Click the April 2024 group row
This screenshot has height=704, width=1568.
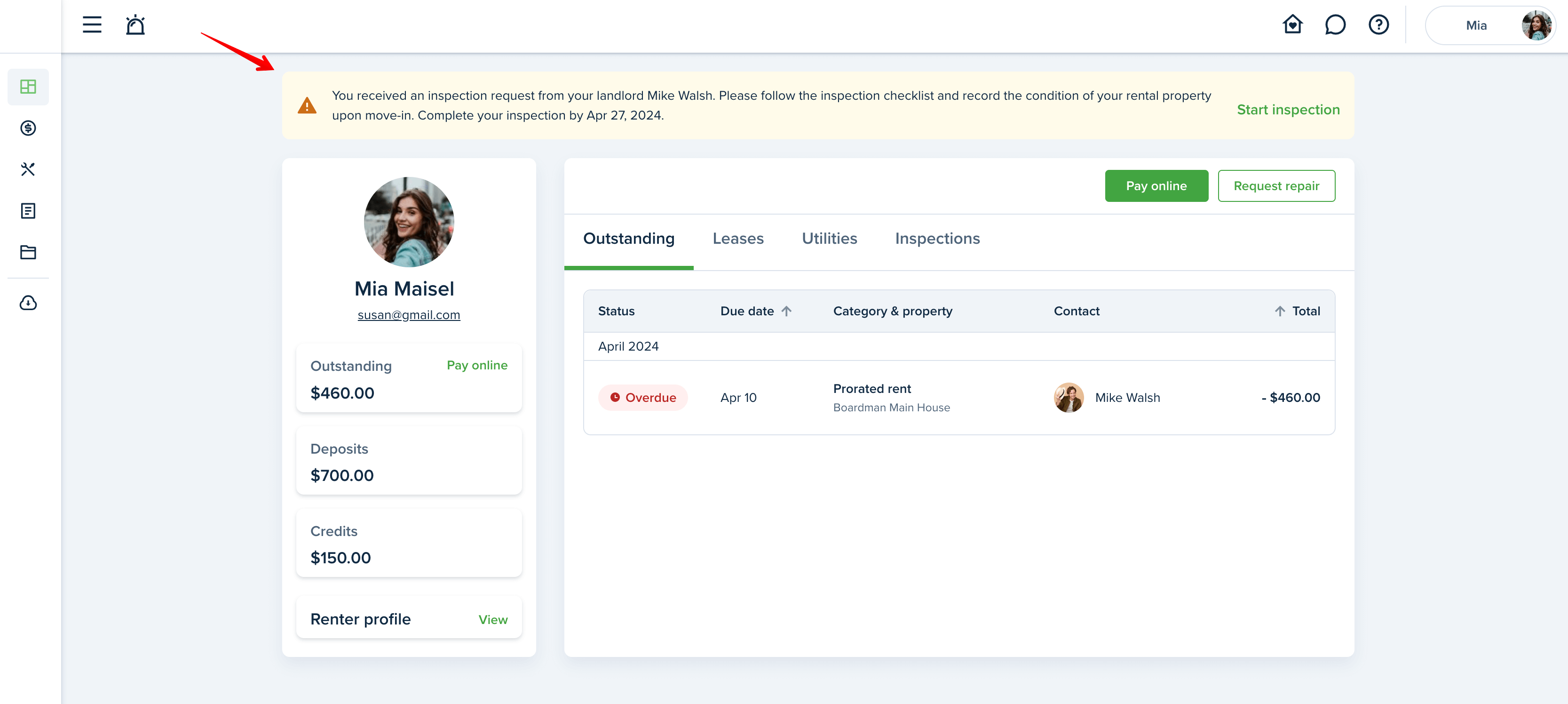tap(958, 346)
